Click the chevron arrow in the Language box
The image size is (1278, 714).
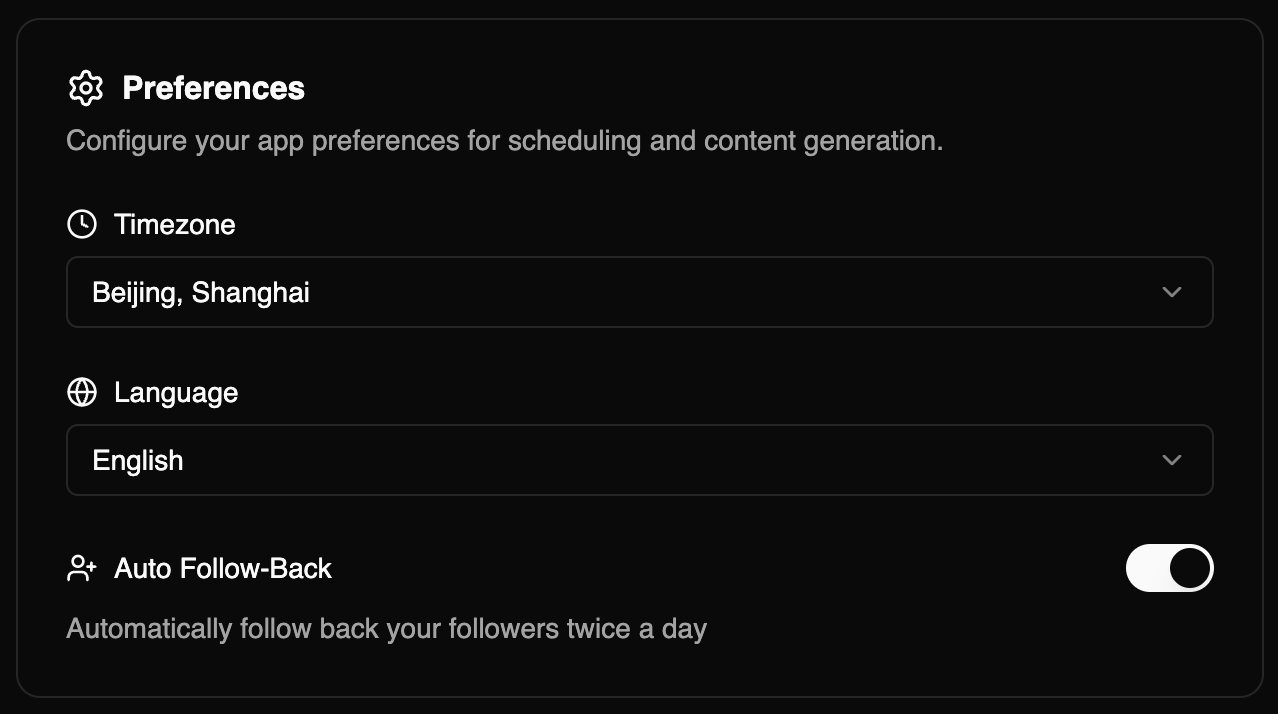pos(1172,460)
